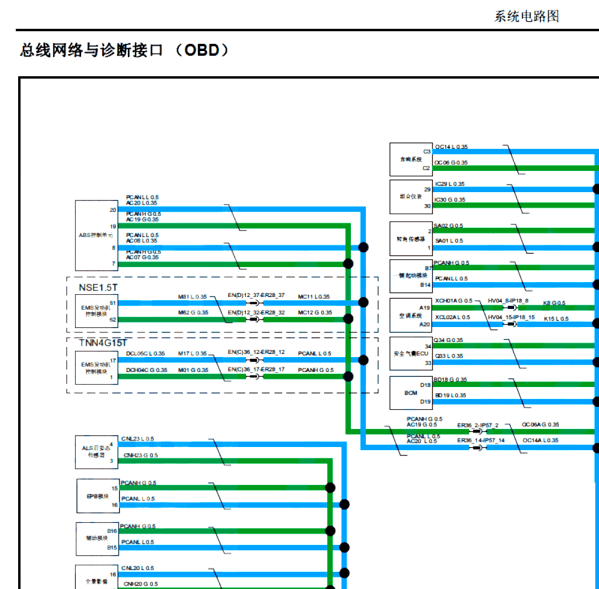Click the PCANH G 0.5 label beside EPB模块

[x=138, y=483]
